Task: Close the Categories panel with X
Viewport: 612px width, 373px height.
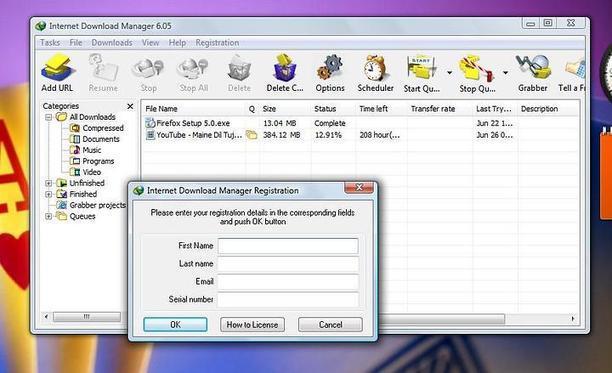Action: point(130,106)
